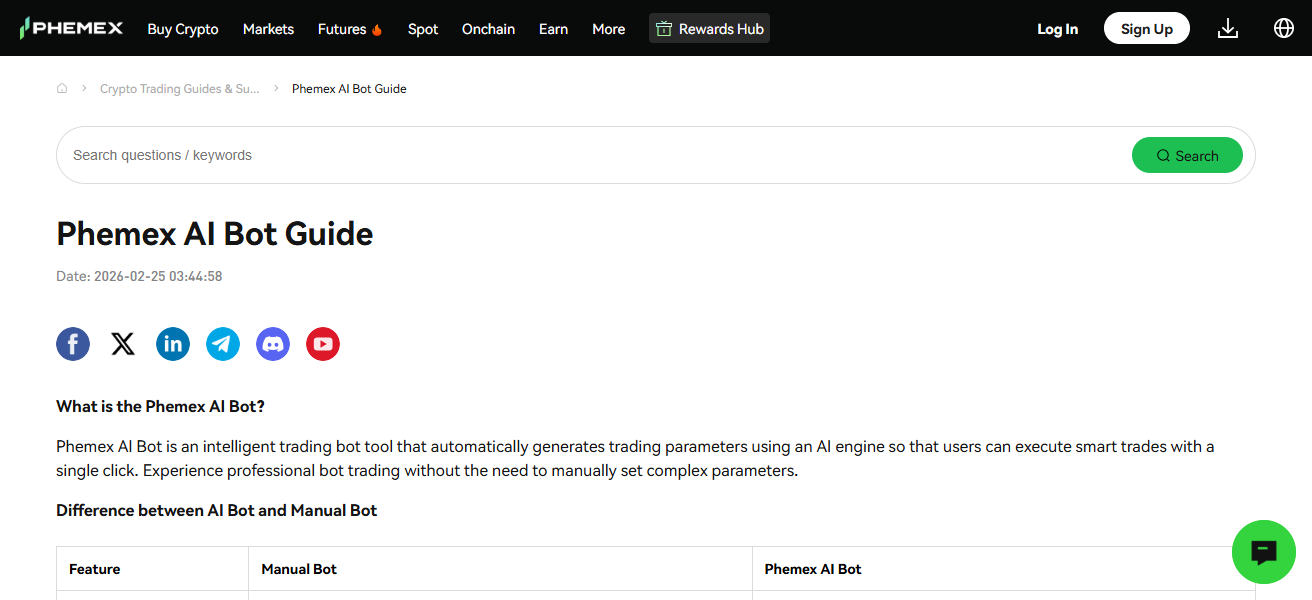The height and width of the screenshot is (600, 1312).
Task: Click the Rewards Hub button
Action: 709,29
